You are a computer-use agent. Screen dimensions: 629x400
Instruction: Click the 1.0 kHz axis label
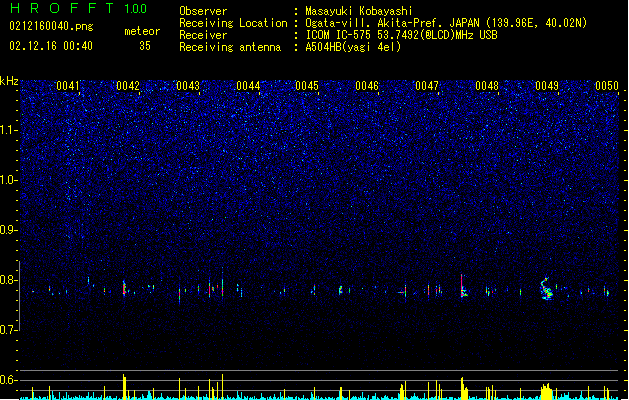(8, 180)
